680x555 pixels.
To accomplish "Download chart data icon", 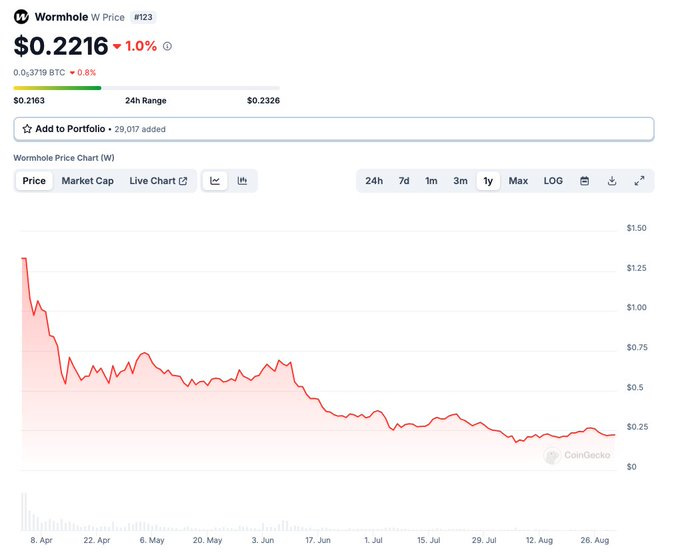I will (x=612, y=181).
